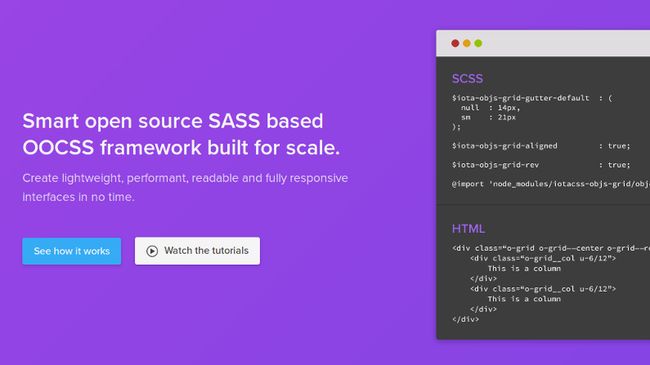This screenshot has width=650, height=365.
Task: Click the second 'o-grid__col u-6/12' line
Action: coord(543,289)
